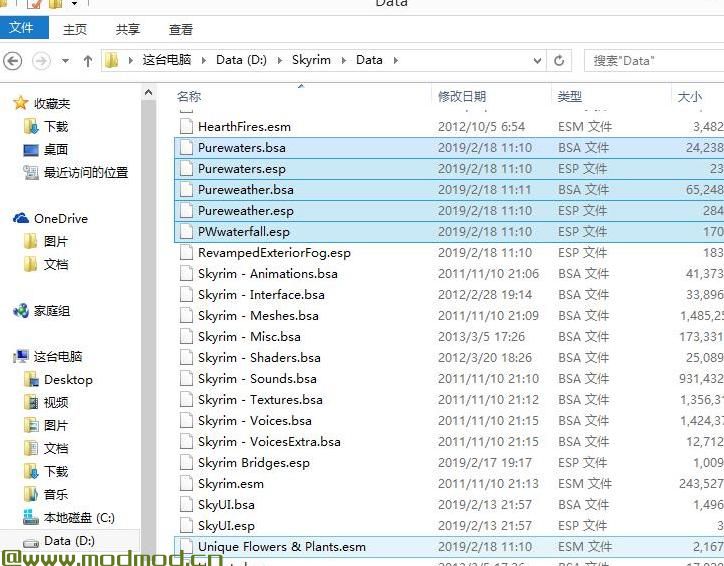Focus the search Data input box

[x=654, y=60]
